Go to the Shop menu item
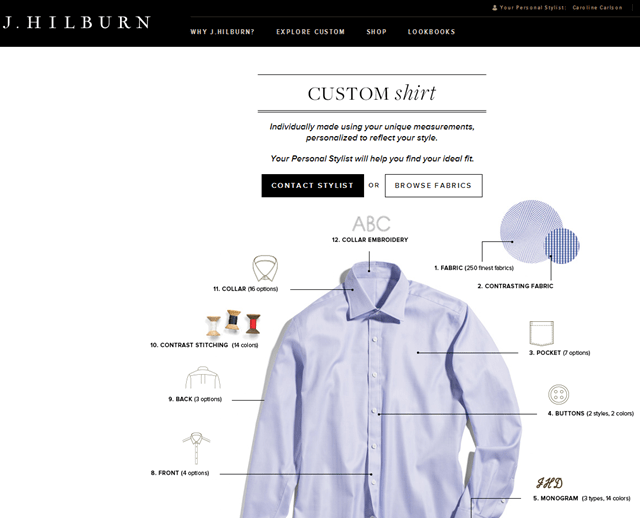This screenshot has height=518, width=640. point(376,32)
